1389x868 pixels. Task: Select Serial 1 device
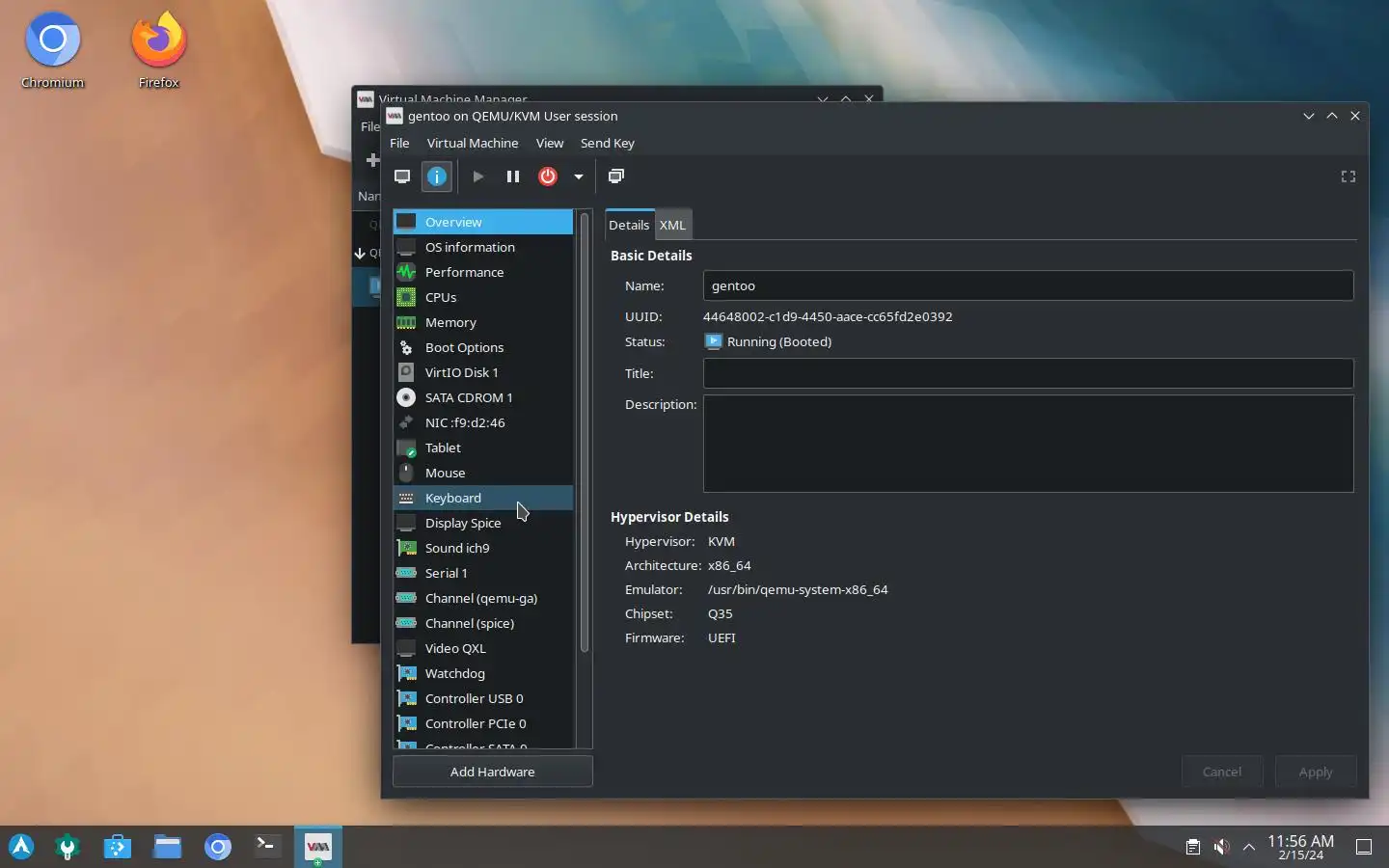tap(483, 573)
